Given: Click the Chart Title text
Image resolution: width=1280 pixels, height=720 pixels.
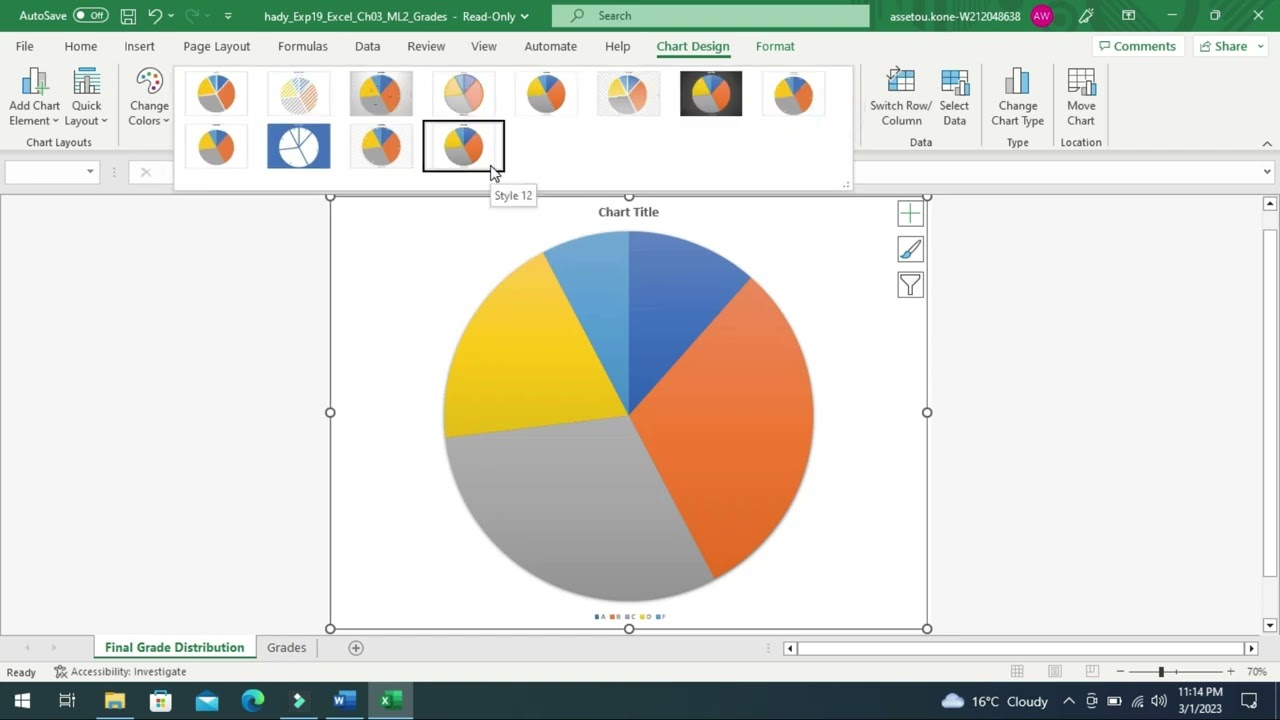Looking at the screenshot, I should [628, 212].
